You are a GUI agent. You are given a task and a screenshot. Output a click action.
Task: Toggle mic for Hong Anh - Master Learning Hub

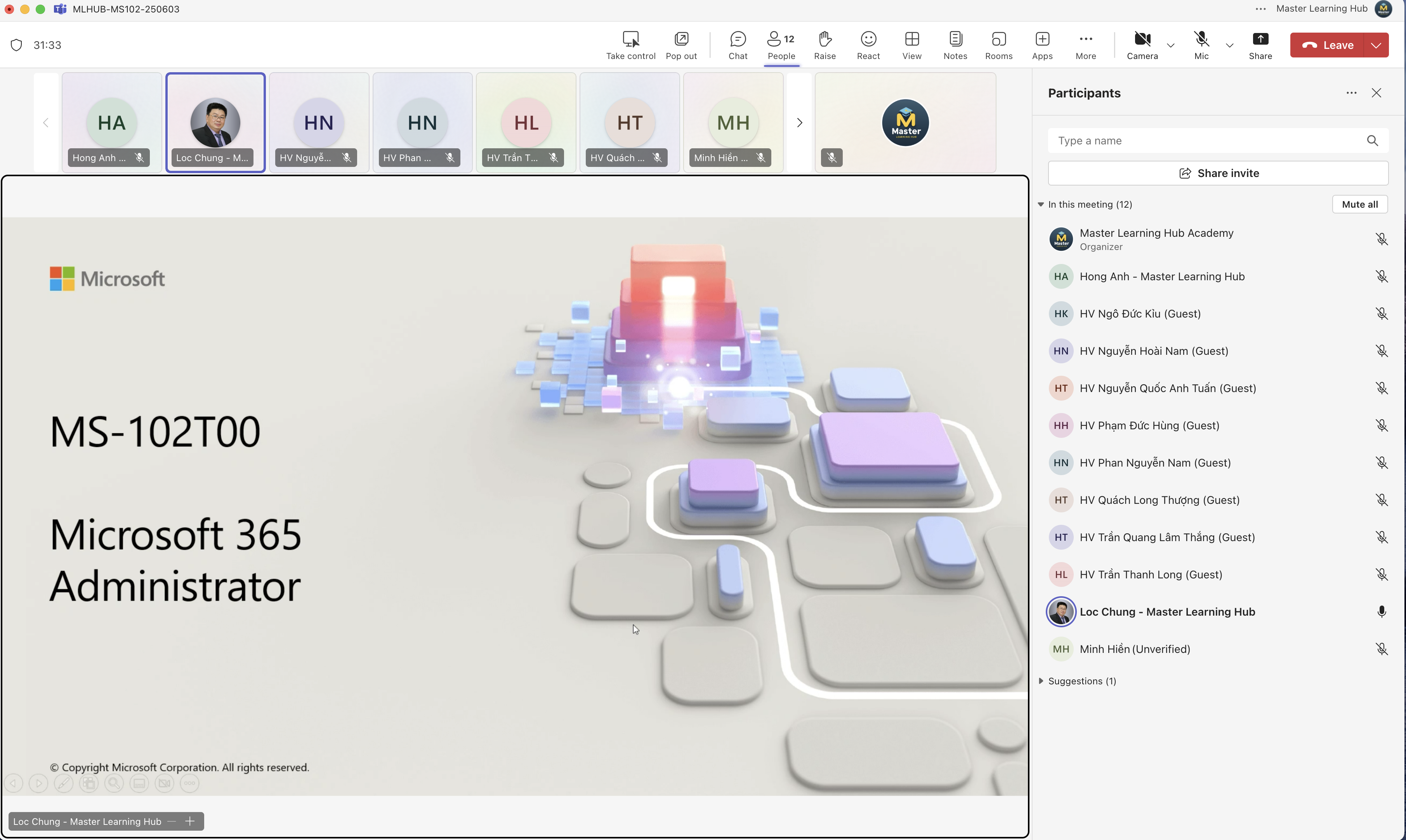click(x=1381, y=277)
